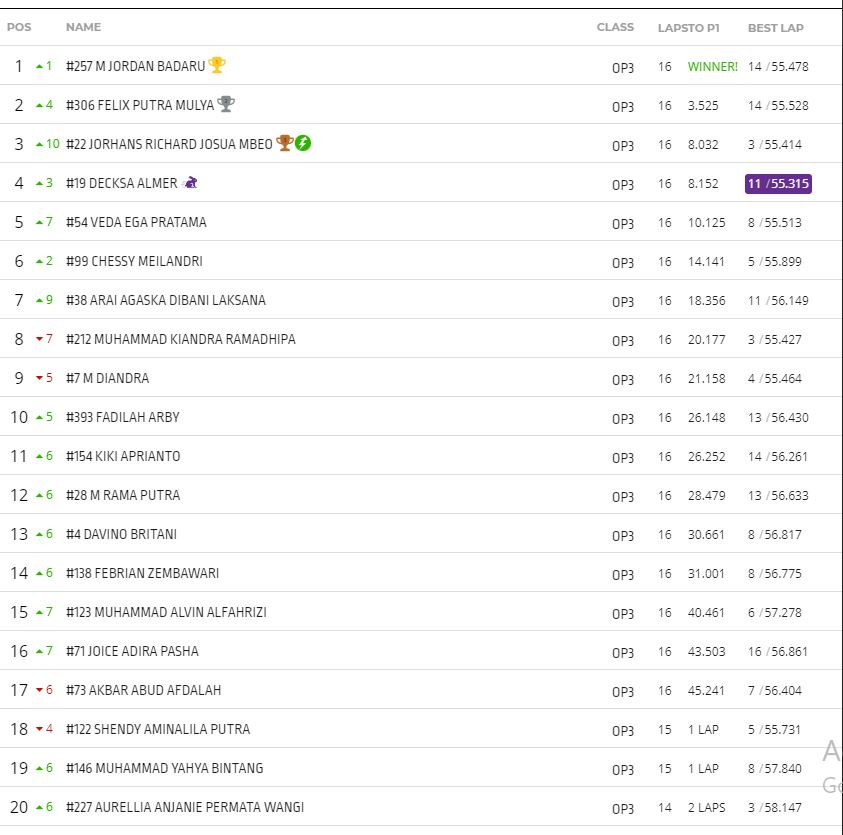Click the red down arrow for Muhammad Kiandra Ramadhipa
This screenshot has height=835, width=843.
[40, 339]
